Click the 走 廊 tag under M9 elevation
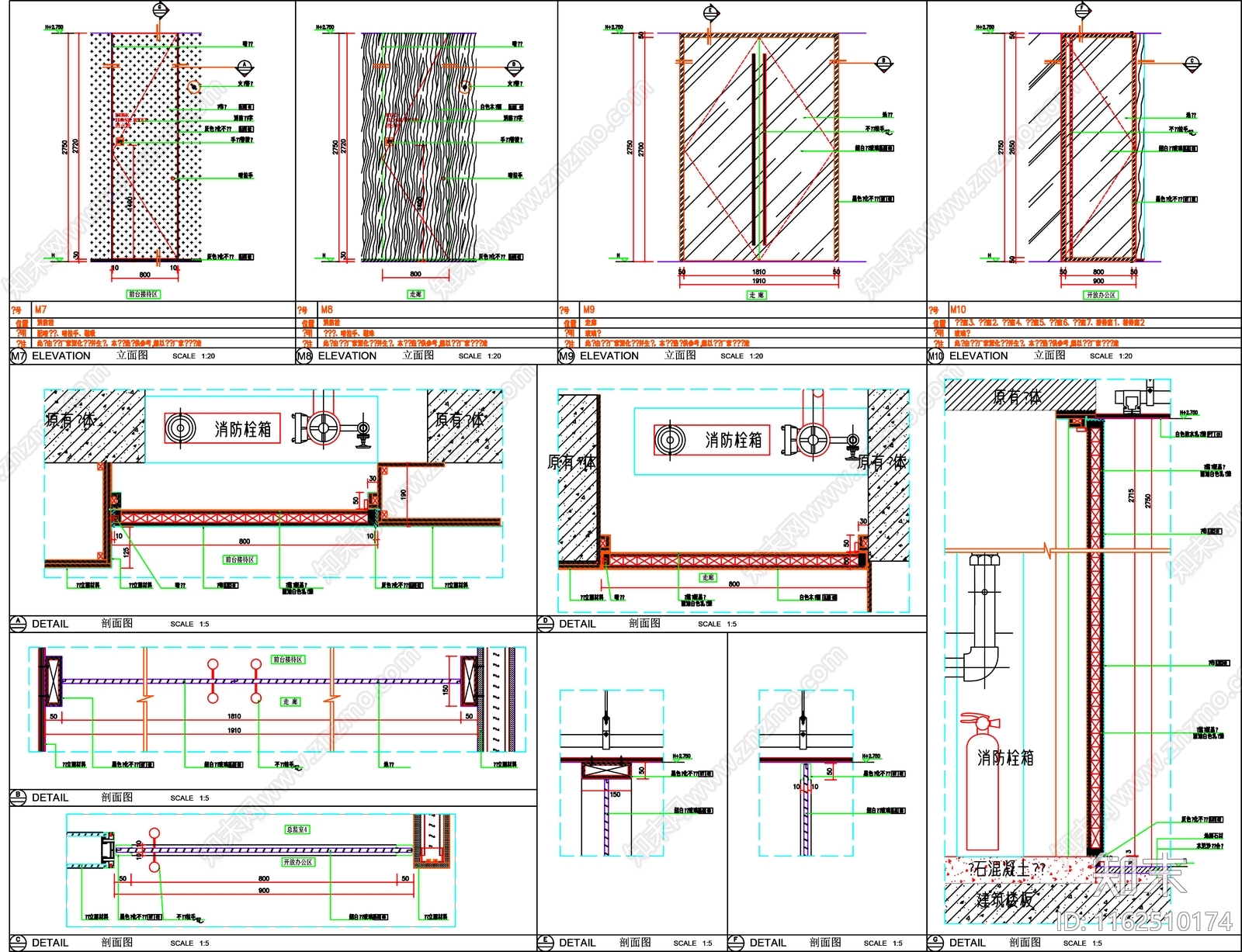Viewport: 1242px width, 952px height. pos(757,295)
